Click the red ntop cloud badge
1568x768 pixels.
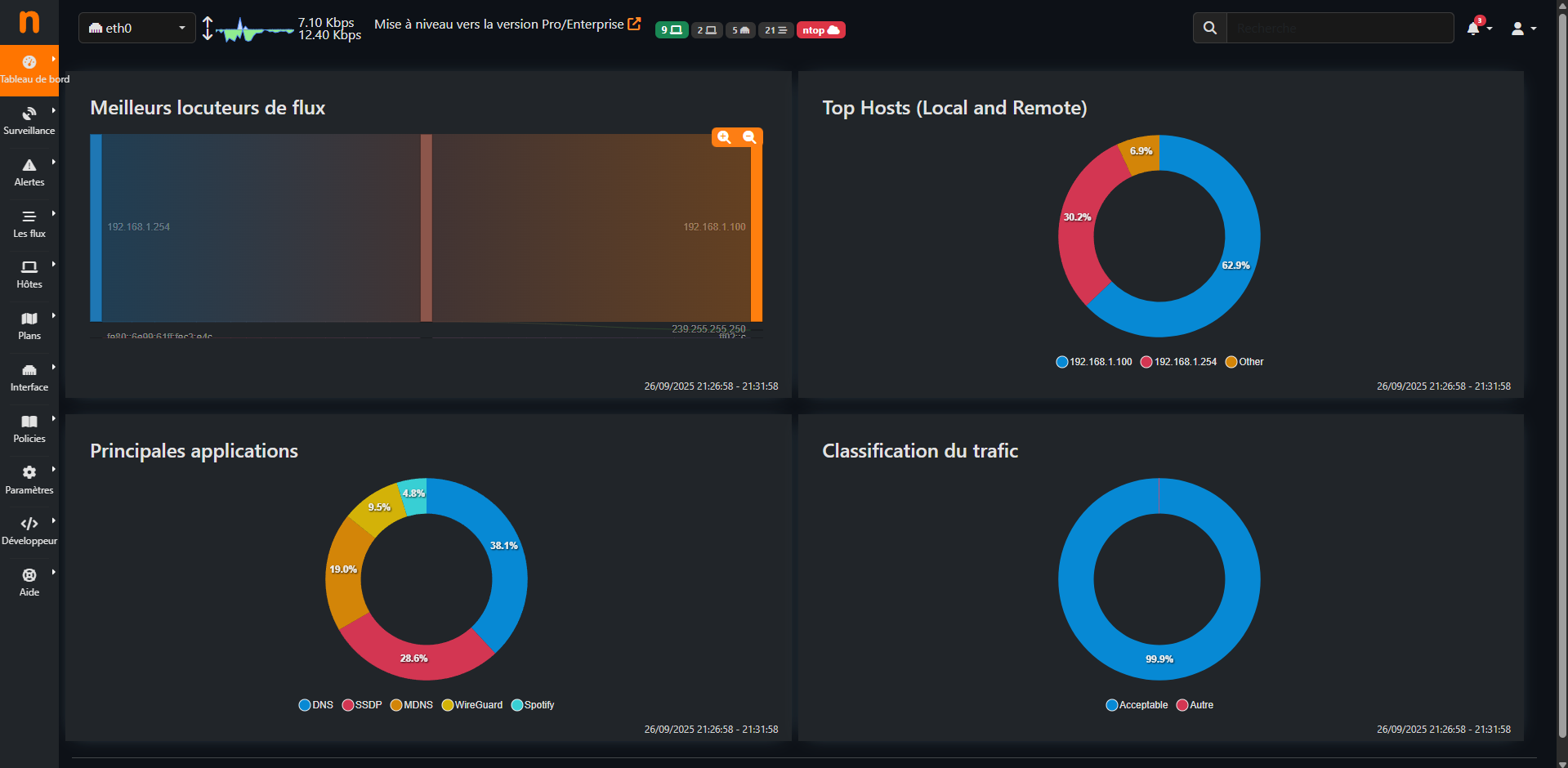point(820,30)
